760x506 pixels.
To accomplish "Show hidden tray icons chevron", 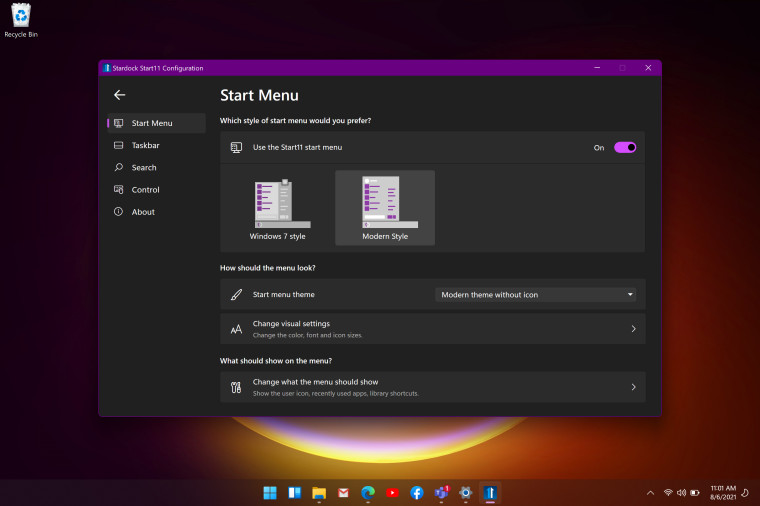I will coord(650,493).
